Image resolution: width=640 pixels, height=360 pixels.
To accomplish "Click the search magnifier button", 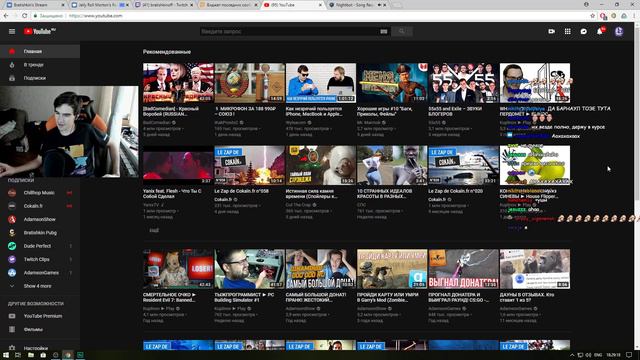I will pyautogui.click(x=402, y=31).
